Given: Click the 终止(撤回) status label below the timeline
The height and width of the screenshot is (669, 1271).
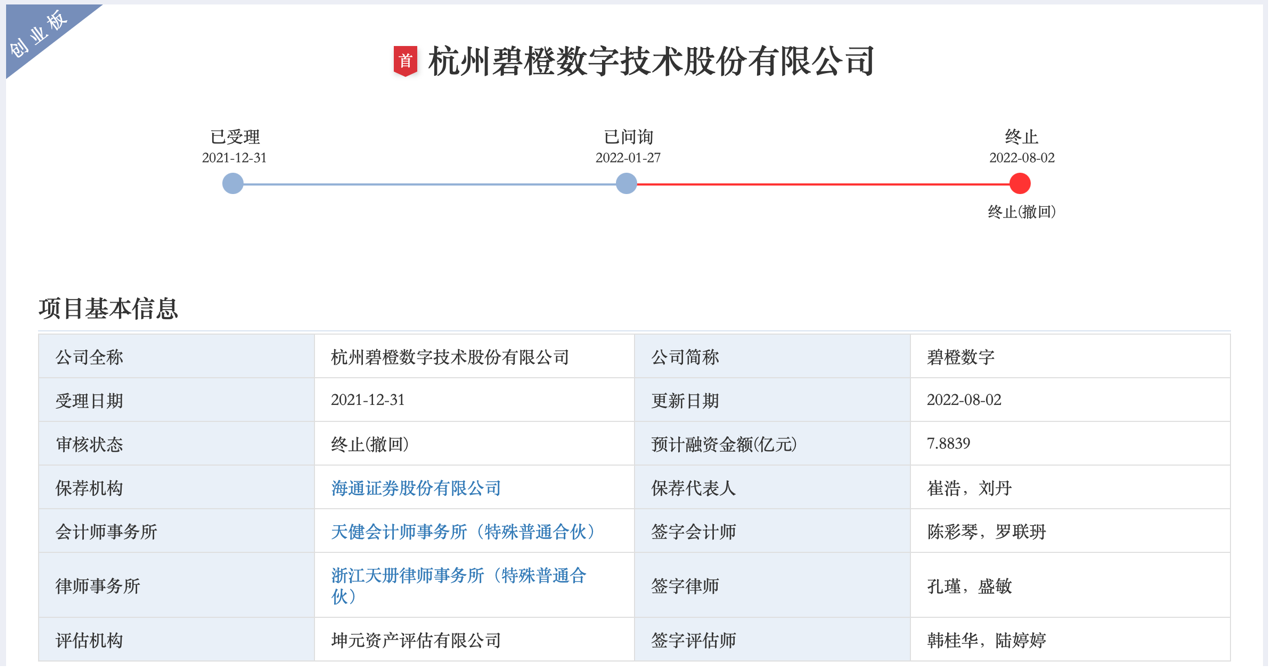Looking at the screenshot, I should [1019, 213].
